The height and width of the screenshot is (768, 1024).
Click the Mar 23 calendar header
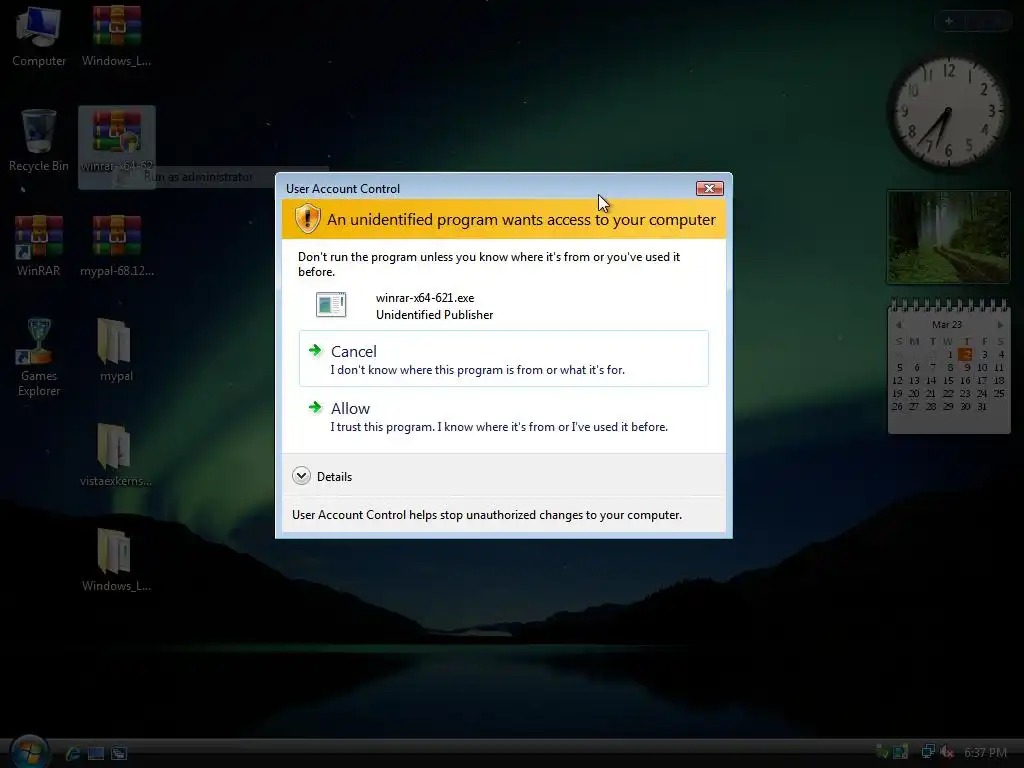click(x=947, y=325)
